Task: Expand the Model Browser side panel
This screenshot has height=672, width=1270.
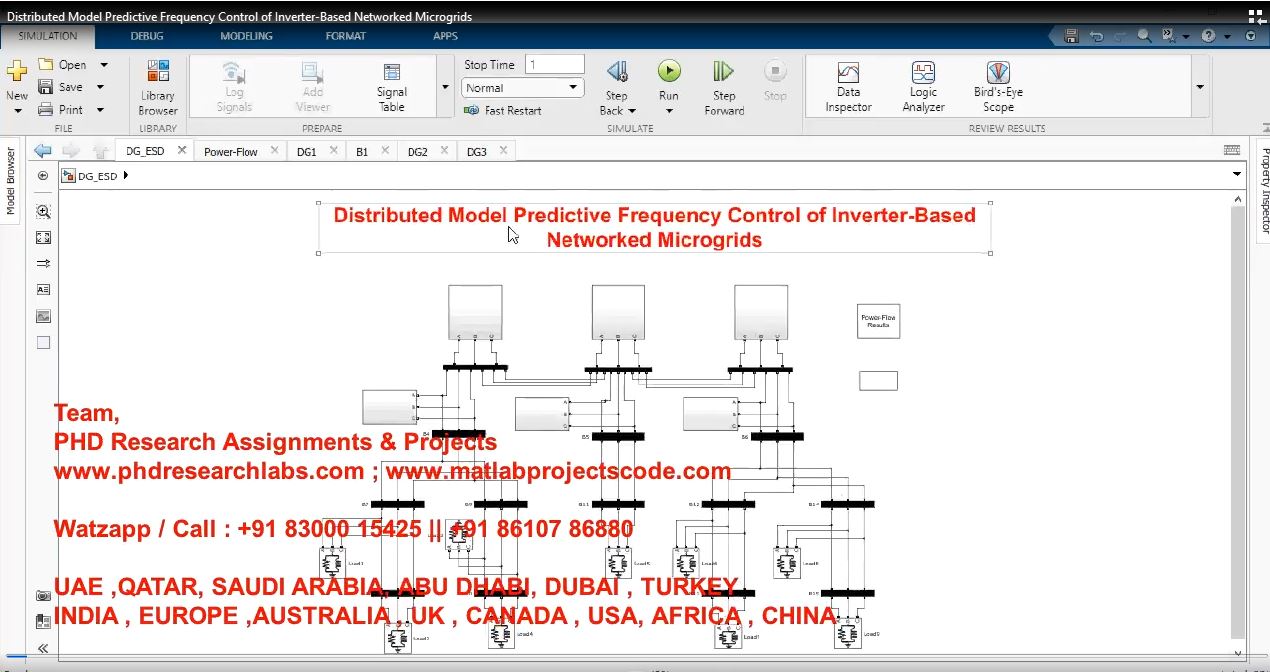Action: [11, 181]
